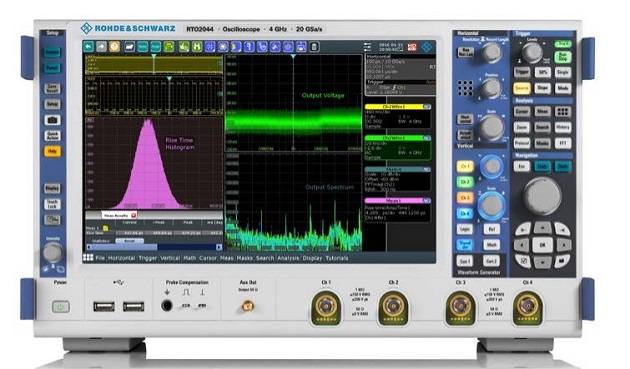
Task: Push the Single trigger key
Action: click(x=562, y=72)
